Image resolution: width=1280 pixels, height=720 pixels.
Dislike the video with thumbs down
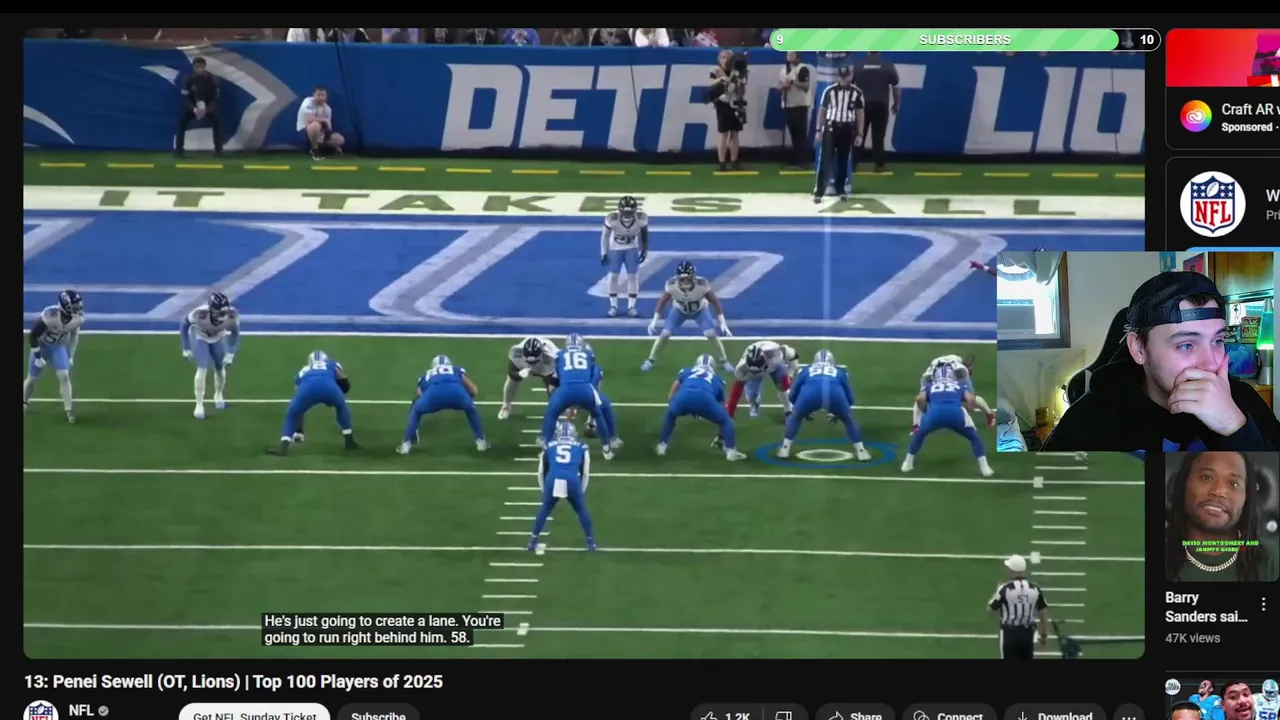(784, 714)
